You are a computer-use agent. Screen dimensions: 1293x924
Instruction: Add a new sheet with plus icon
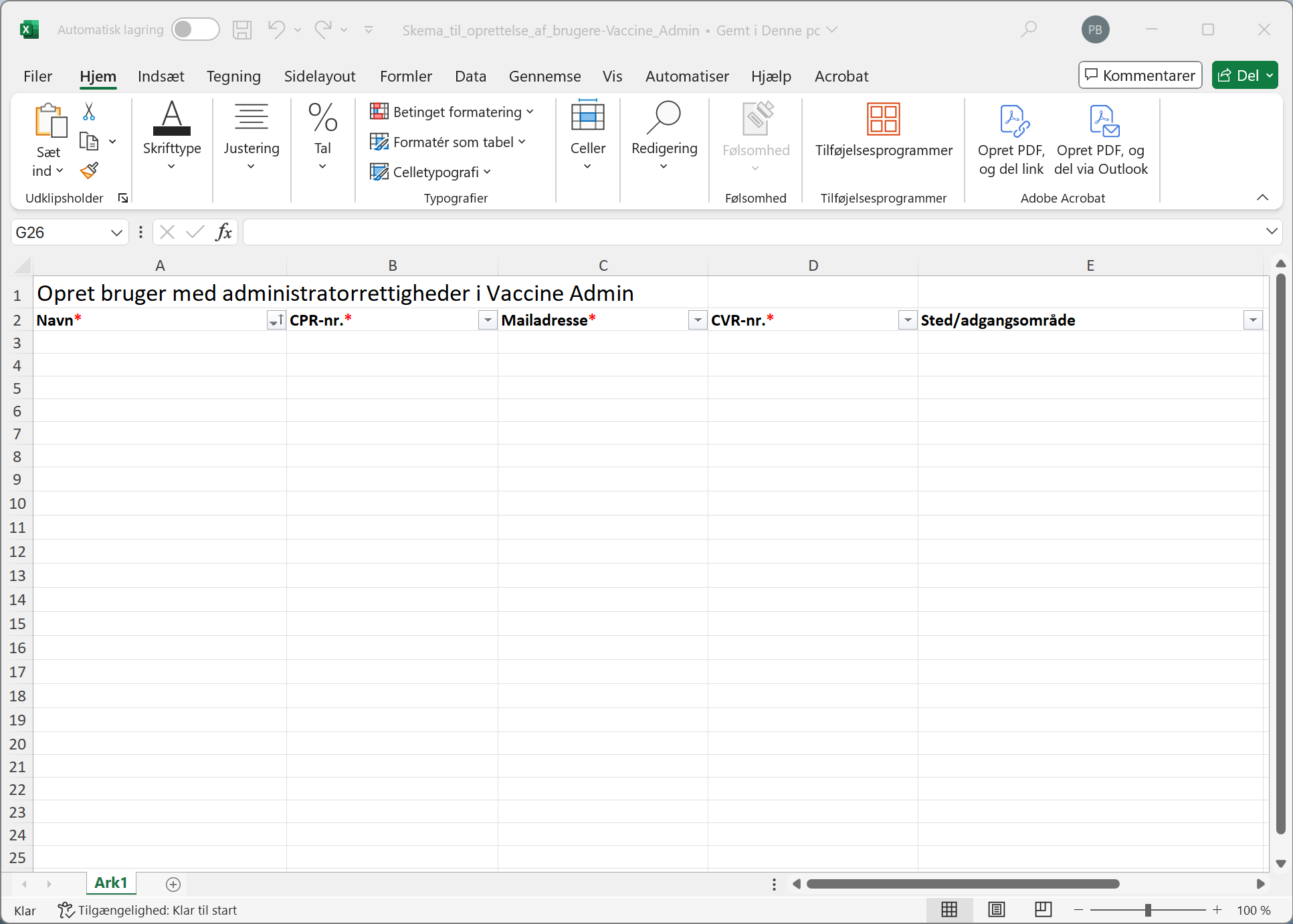173,884
